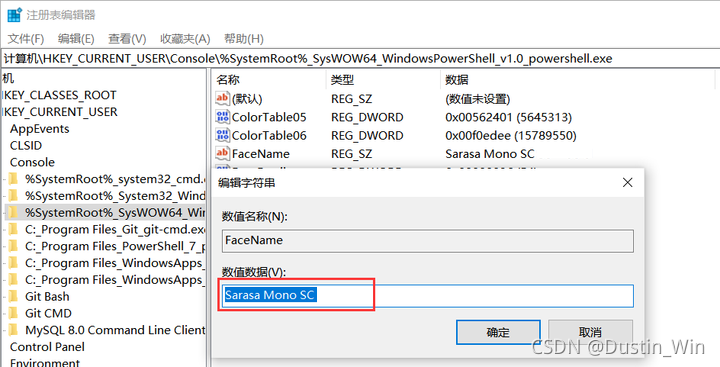Click folder icon of MySQL 8.0 Command Line Client
Viewport: 720px width, 367px height.
[x=13, y=330]
